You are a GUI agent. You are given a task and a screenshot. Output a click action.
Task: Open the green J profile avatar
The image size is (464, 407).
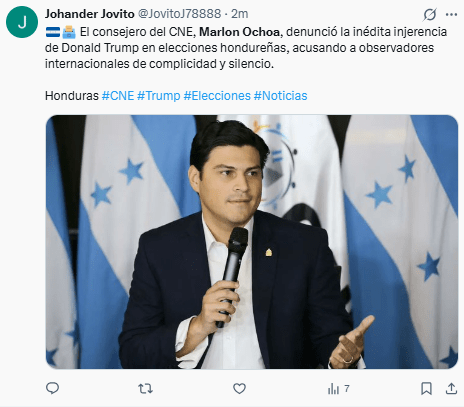22,22
